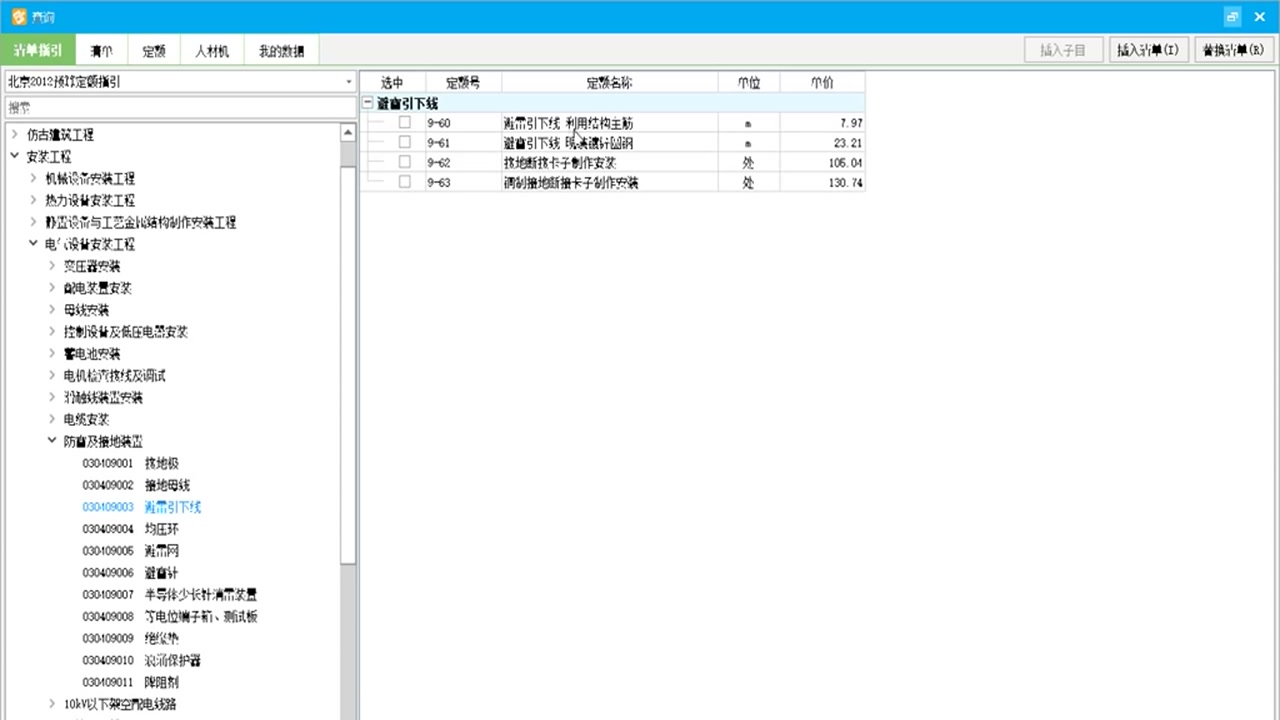This screenshot has height=720, width=1280.
Task: Collapse the 电气设备安装工程 node
Action: point(33,244)
